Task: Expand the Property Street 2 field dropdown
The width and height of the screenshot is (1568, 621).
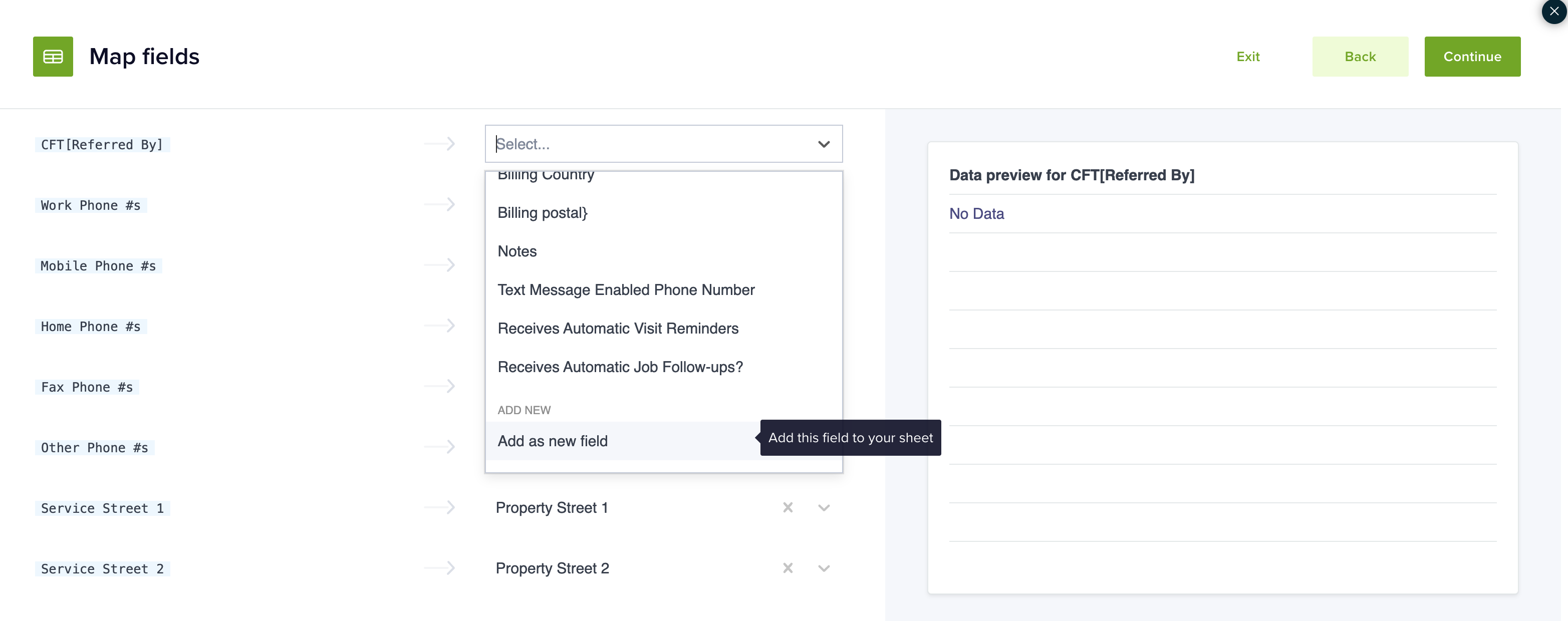Action: pyautogui.click(x=824, y=568)
